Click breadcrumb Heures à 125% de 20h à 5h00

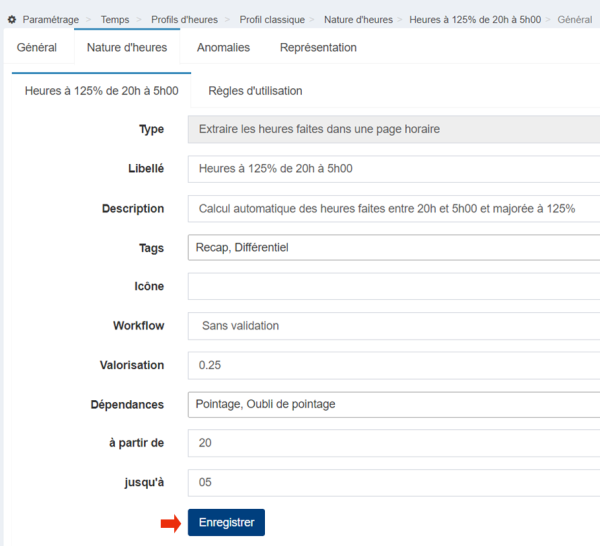coord(475,20)
